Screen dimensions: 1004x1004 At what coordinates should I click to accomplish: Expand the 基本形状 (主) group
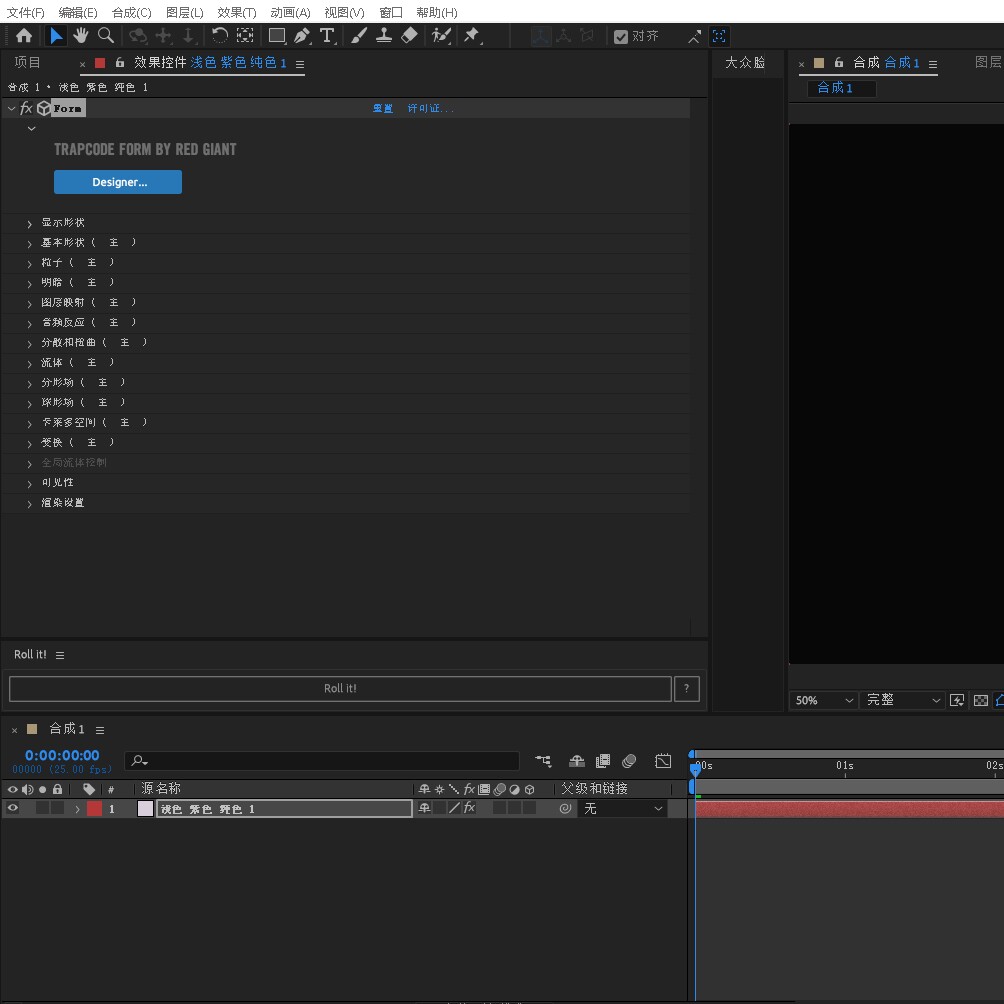pos(29,244)
